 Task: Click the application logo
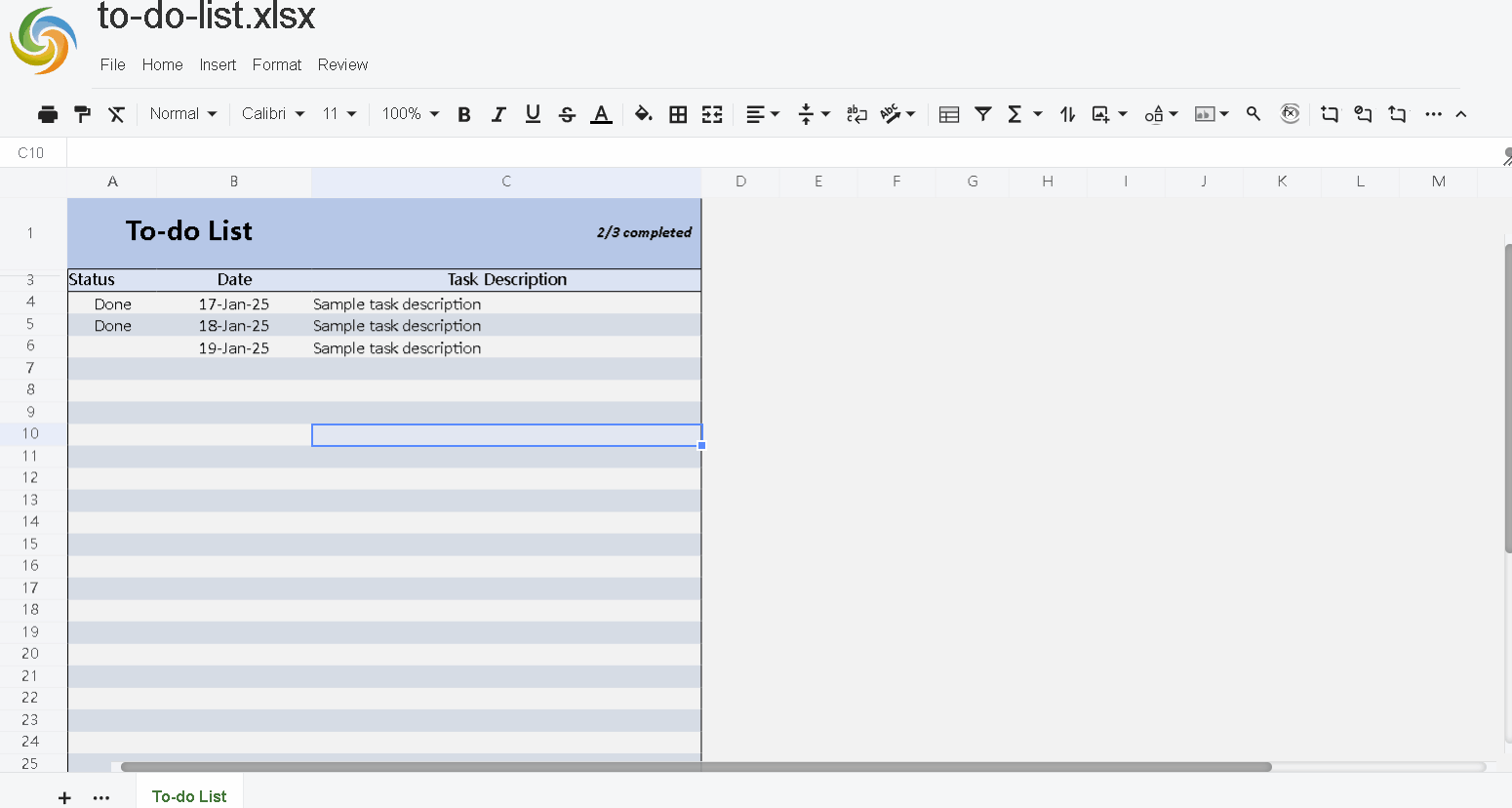click(43, 41)
